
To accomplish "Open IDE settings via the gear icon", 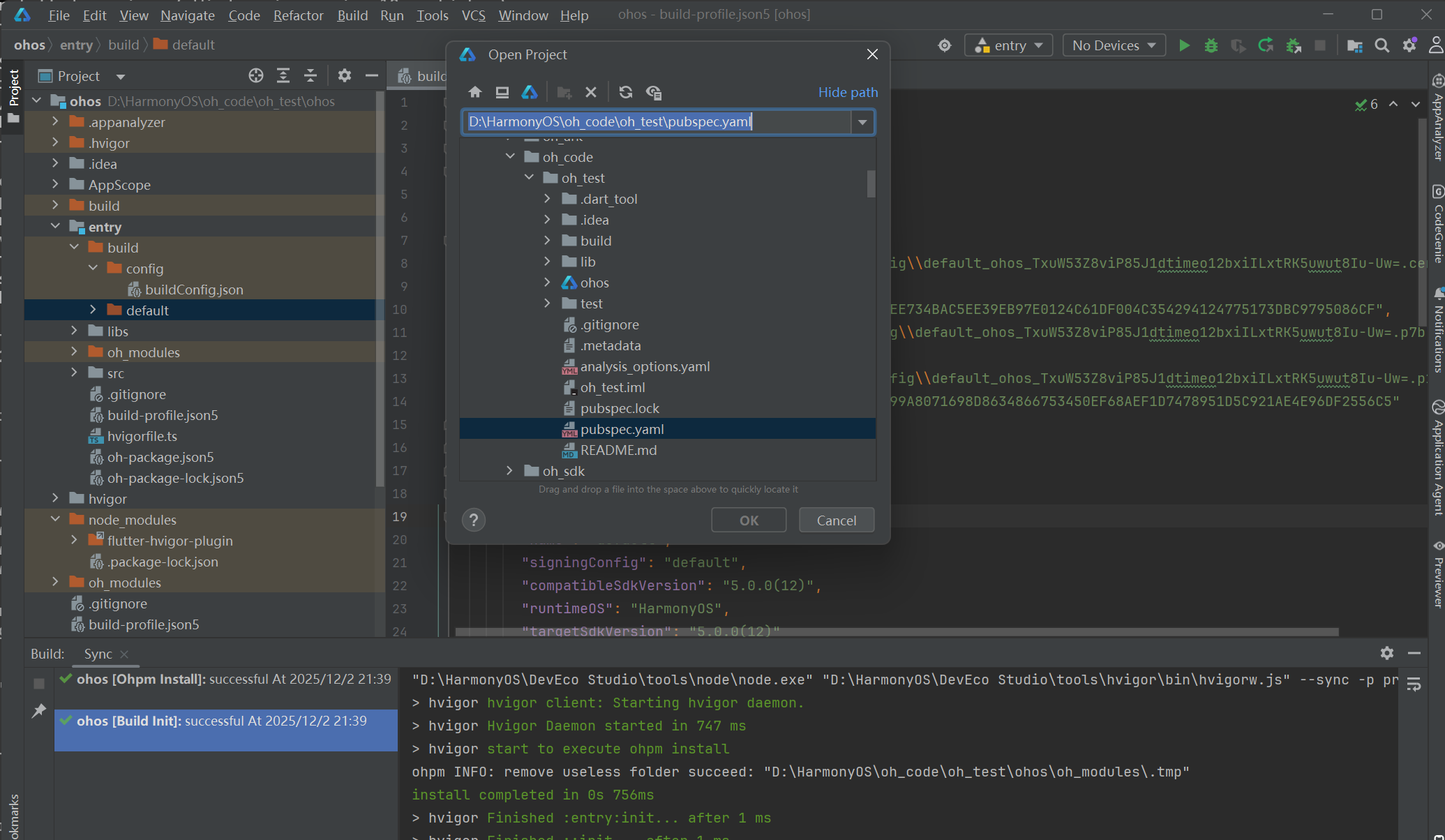I will (x=1409, y=45).
